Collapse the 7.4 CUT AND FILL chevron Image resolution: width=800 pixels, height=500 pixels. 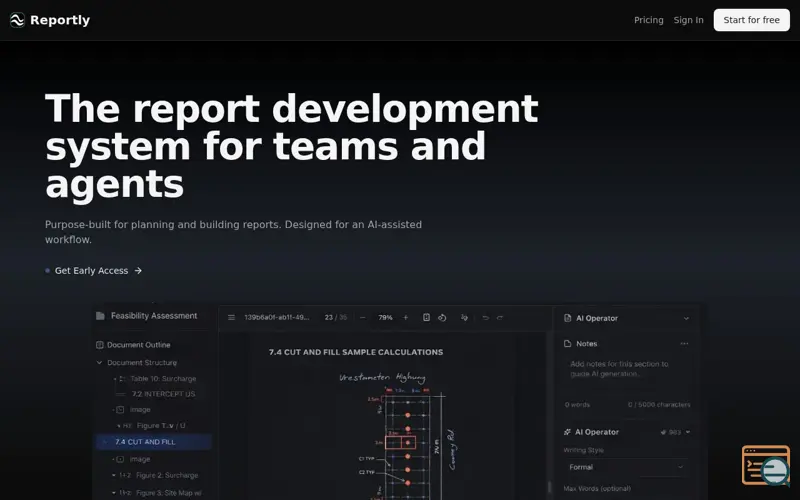[x=105, y=442]
